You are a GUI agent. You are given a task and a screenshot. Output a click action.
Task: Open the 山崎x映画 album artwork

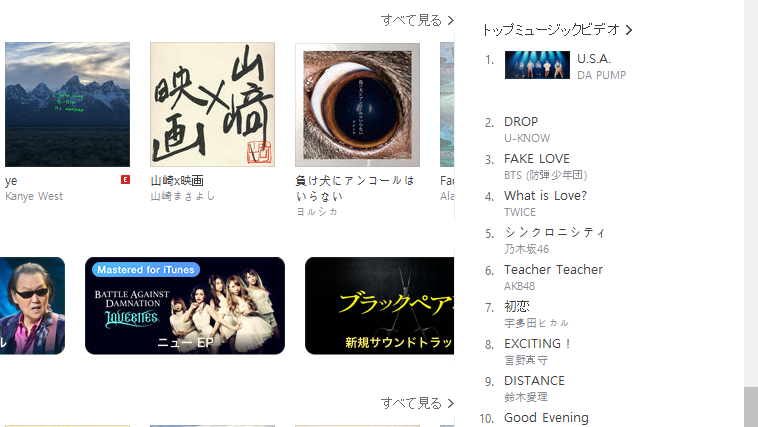click(x=212, y=104)
